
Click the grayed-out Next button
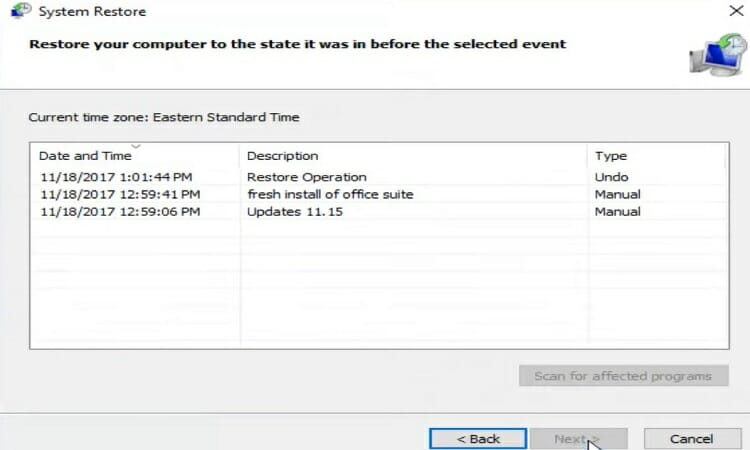coord(578,439)
